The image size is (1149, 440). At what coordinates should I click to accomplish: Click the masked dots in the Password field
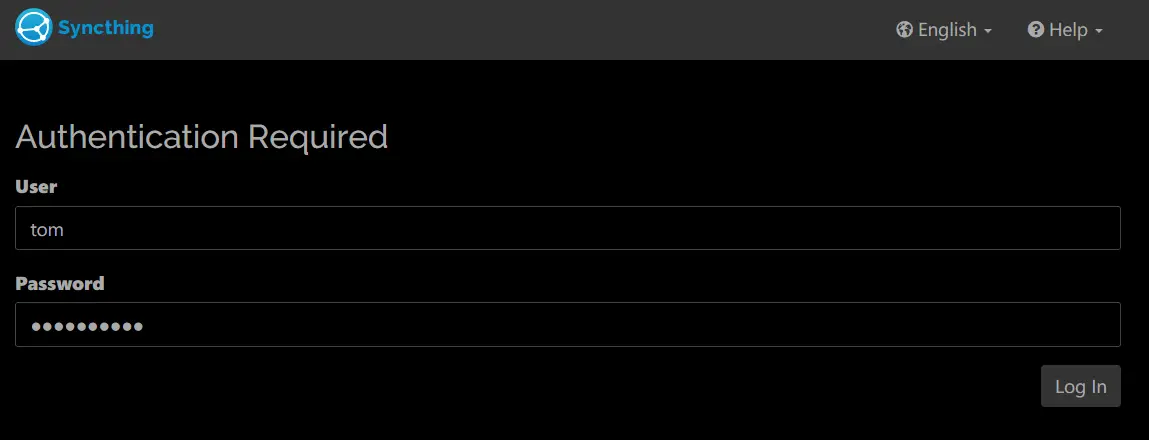[86, 326]
